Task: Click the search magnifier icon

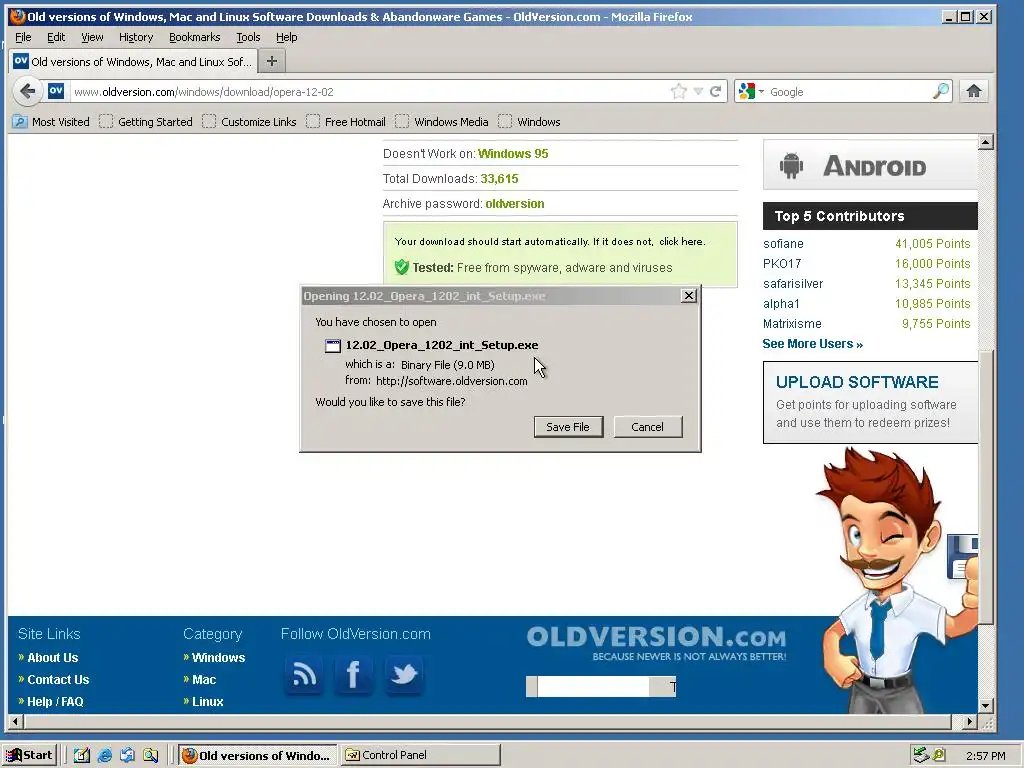Action: click(940, 91)
